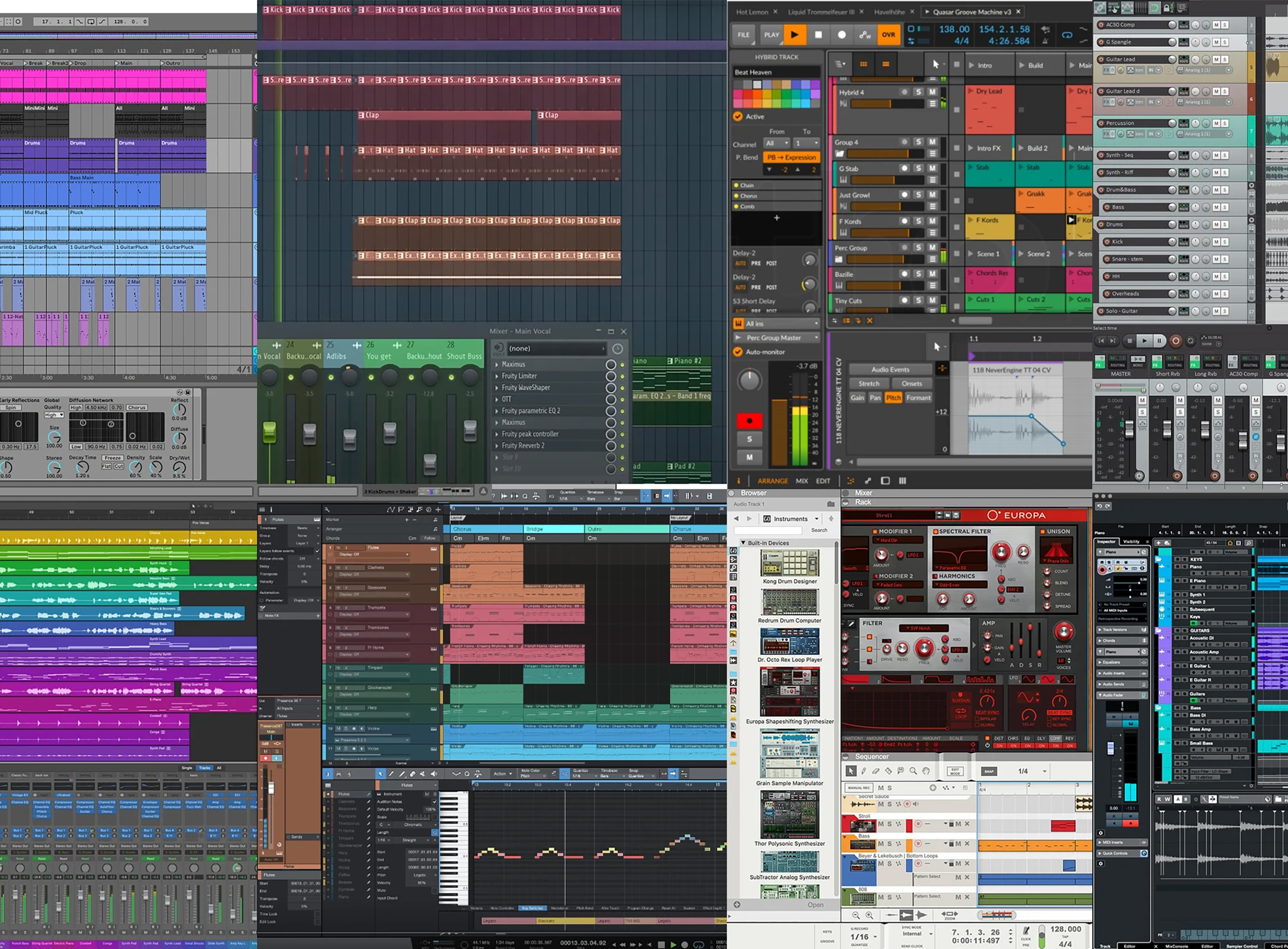Open the Channel From 'All' dropdown

[777, 143]
